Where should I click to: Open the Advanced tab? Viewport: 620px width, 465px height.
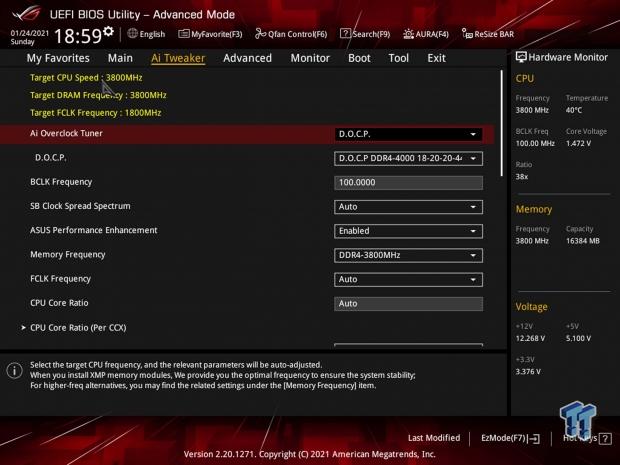pos(248,58)
